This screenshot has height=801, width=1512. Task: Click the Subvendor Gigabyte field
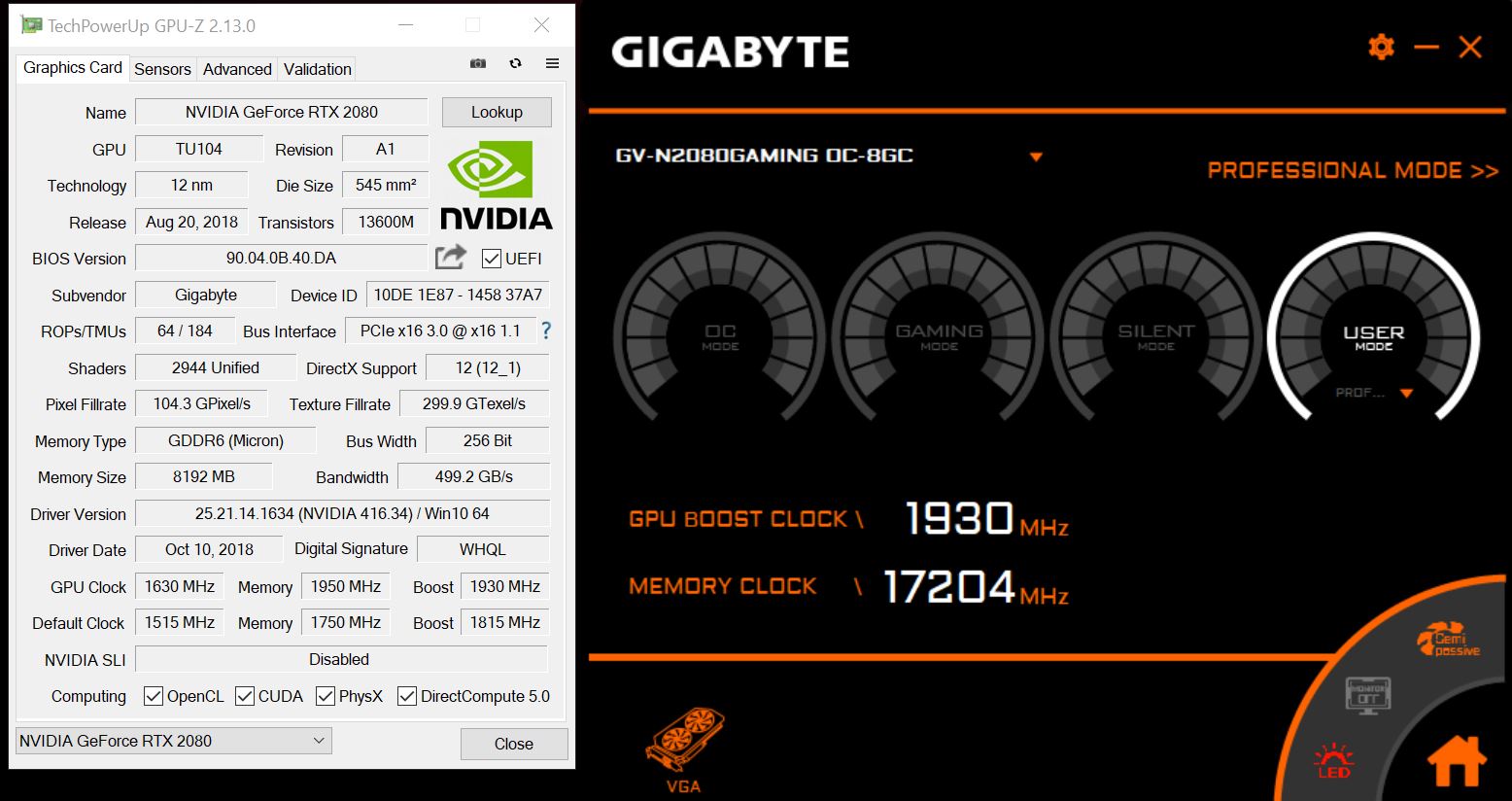tap(206, 295)
